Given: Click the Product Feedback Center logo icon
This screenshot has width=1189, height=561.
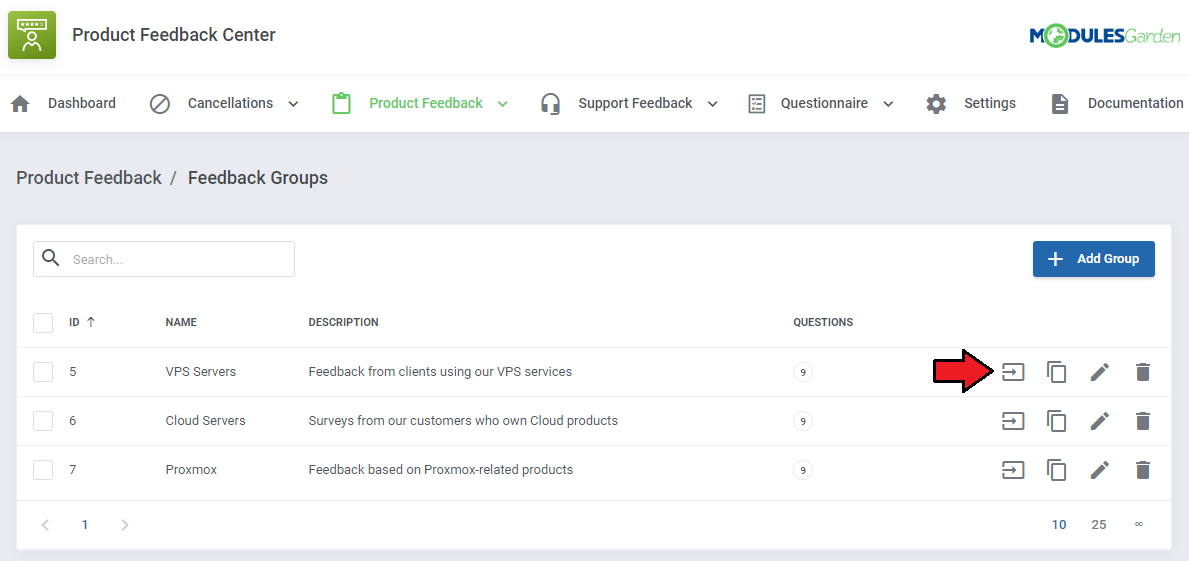Looking at the screenshot, I should click(32, 35).
